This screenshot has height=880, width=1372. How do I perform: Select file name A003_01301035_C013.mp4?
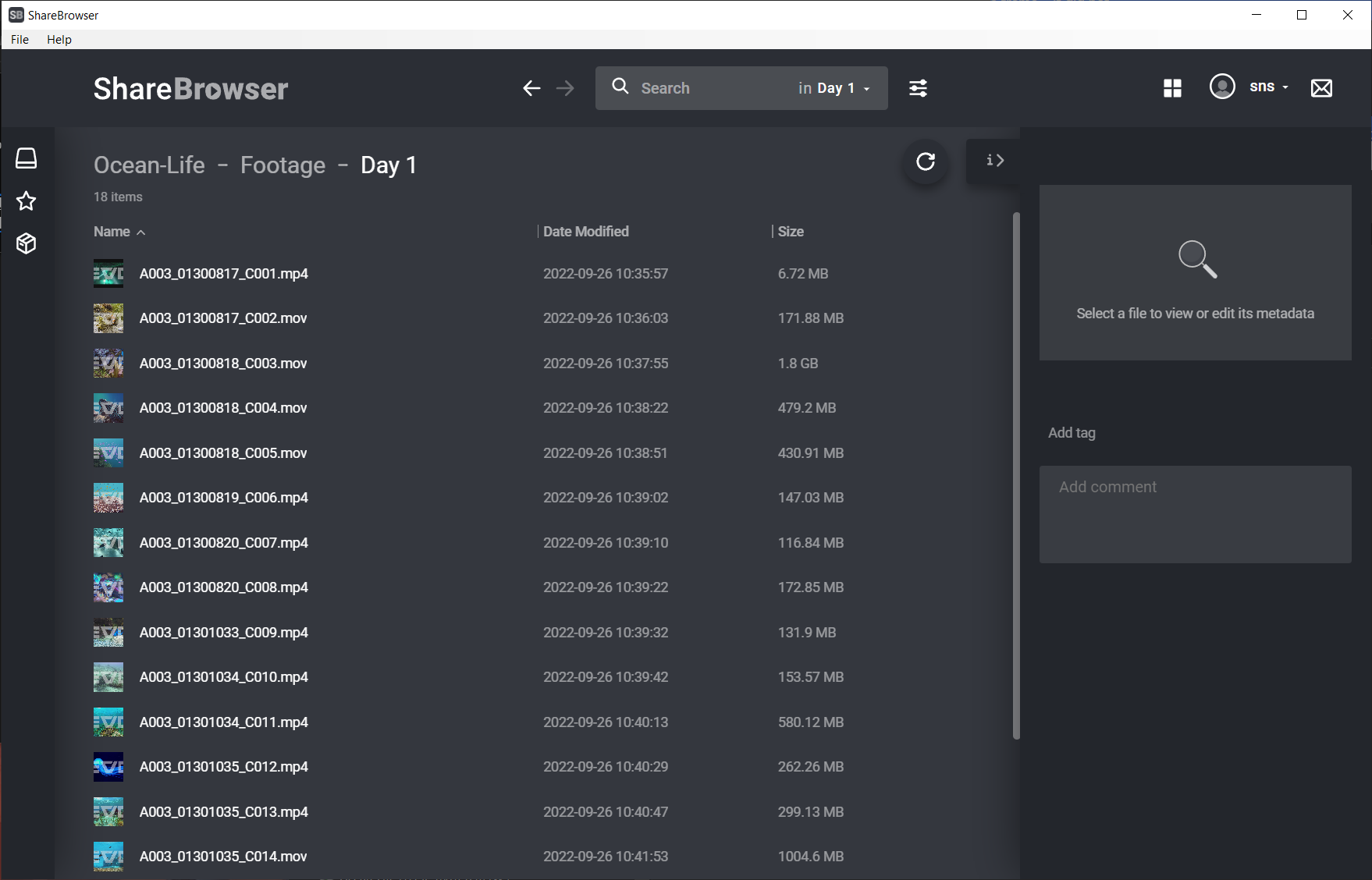(x=223, y=812)
